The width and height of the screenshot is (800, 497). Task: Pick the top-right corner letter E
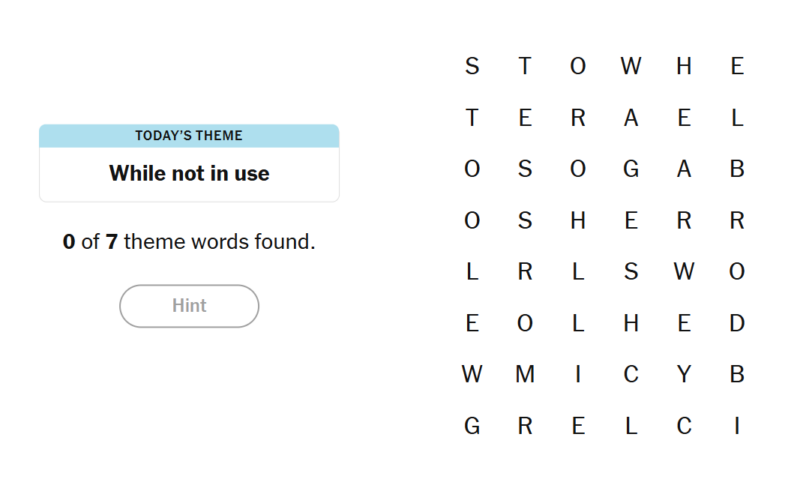737,67
